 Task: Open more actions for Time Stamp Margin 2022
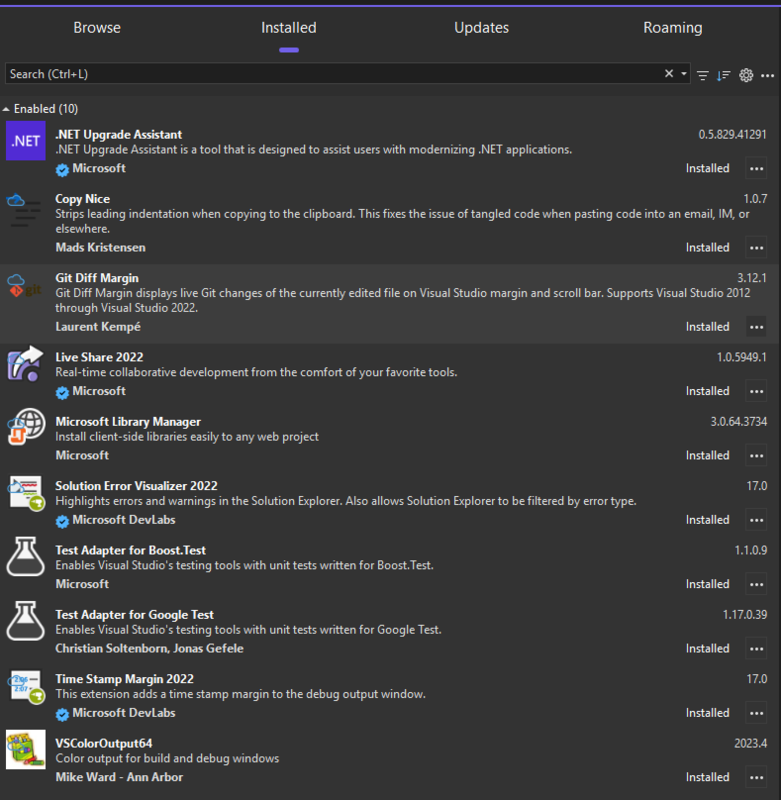click(x=756, y=713)
